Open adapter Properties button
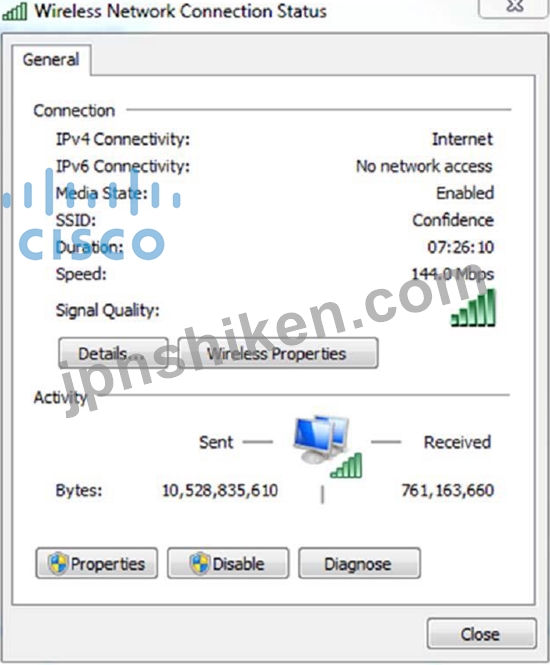Image resolution: width=550 pixels, height=665 pixels. click(x=97, y=563)
